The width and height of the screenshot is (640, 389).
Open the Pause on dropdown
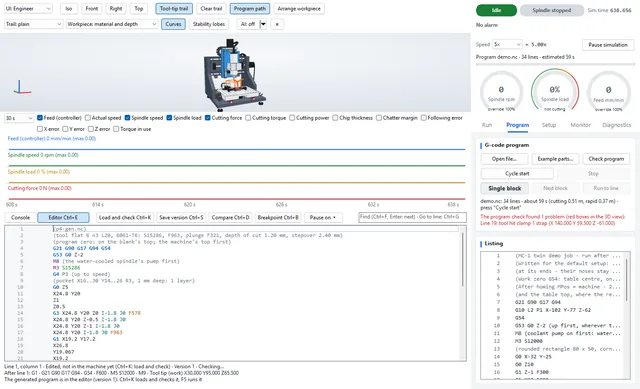pos(323,218)
